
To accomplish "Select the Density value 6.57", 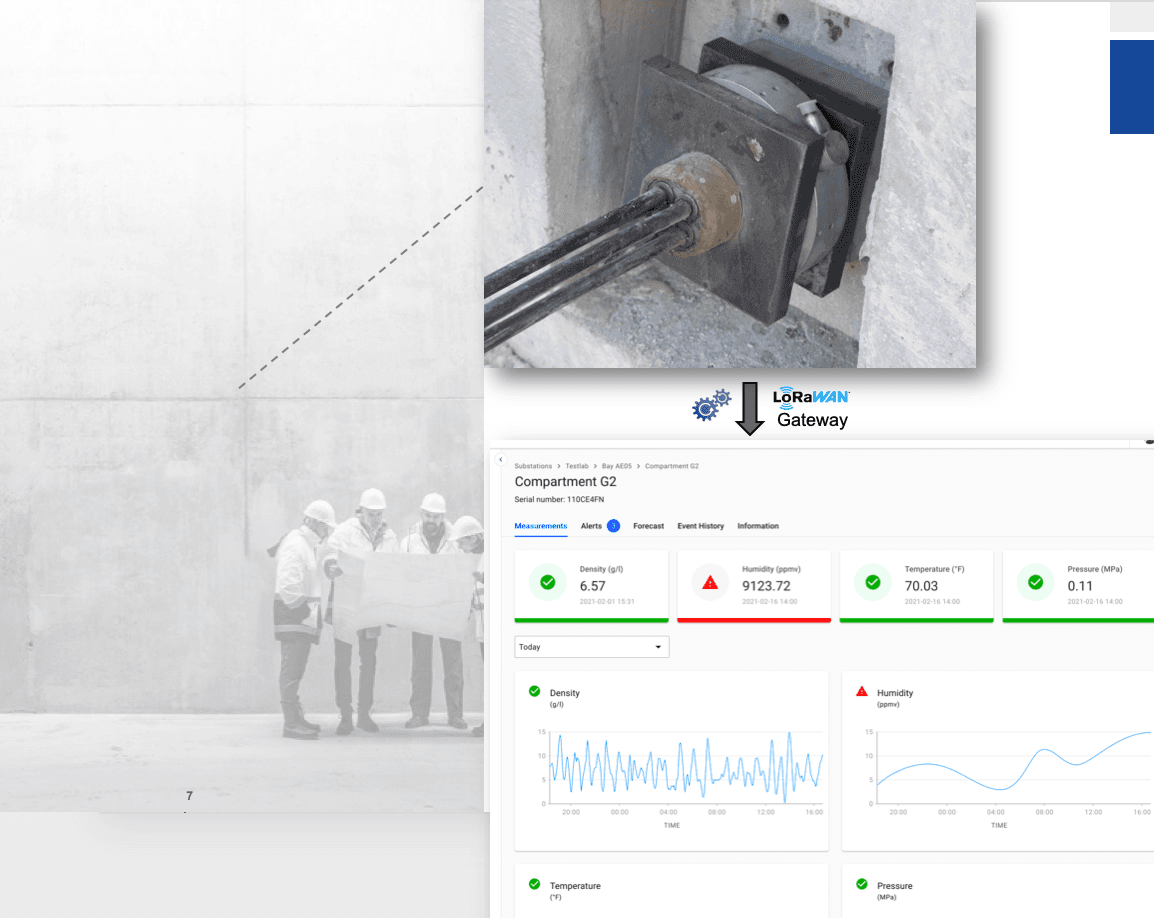I will point(592,586).
